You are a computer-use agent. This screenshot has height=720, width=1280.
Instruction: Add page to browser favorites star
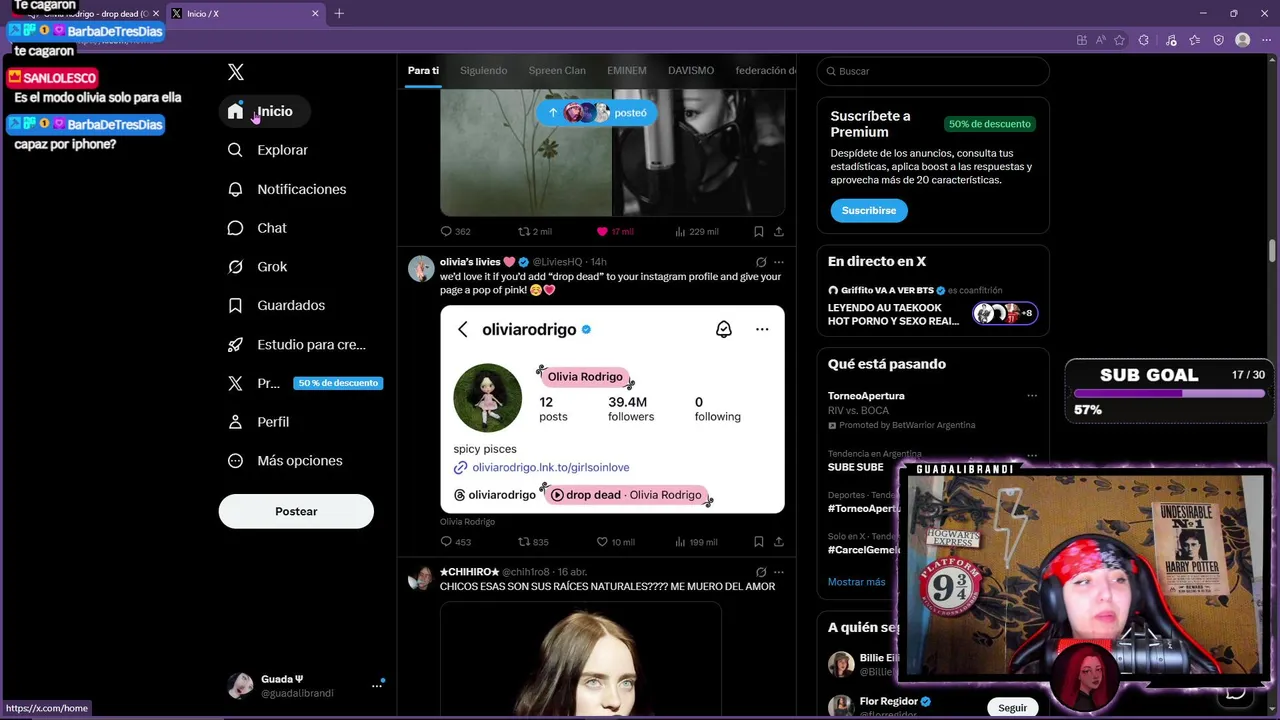pos(1119,40)
